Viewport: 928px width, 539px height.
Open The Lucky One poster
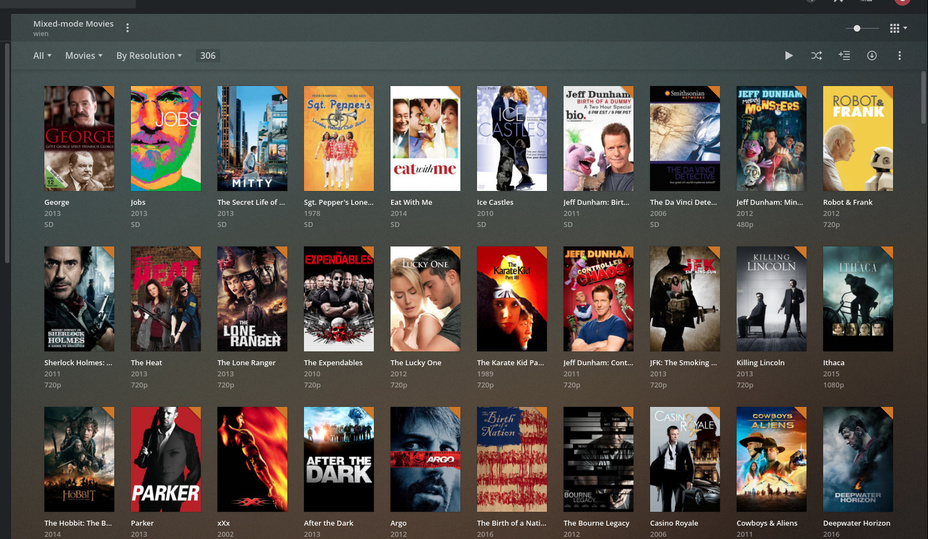[425, 299]
